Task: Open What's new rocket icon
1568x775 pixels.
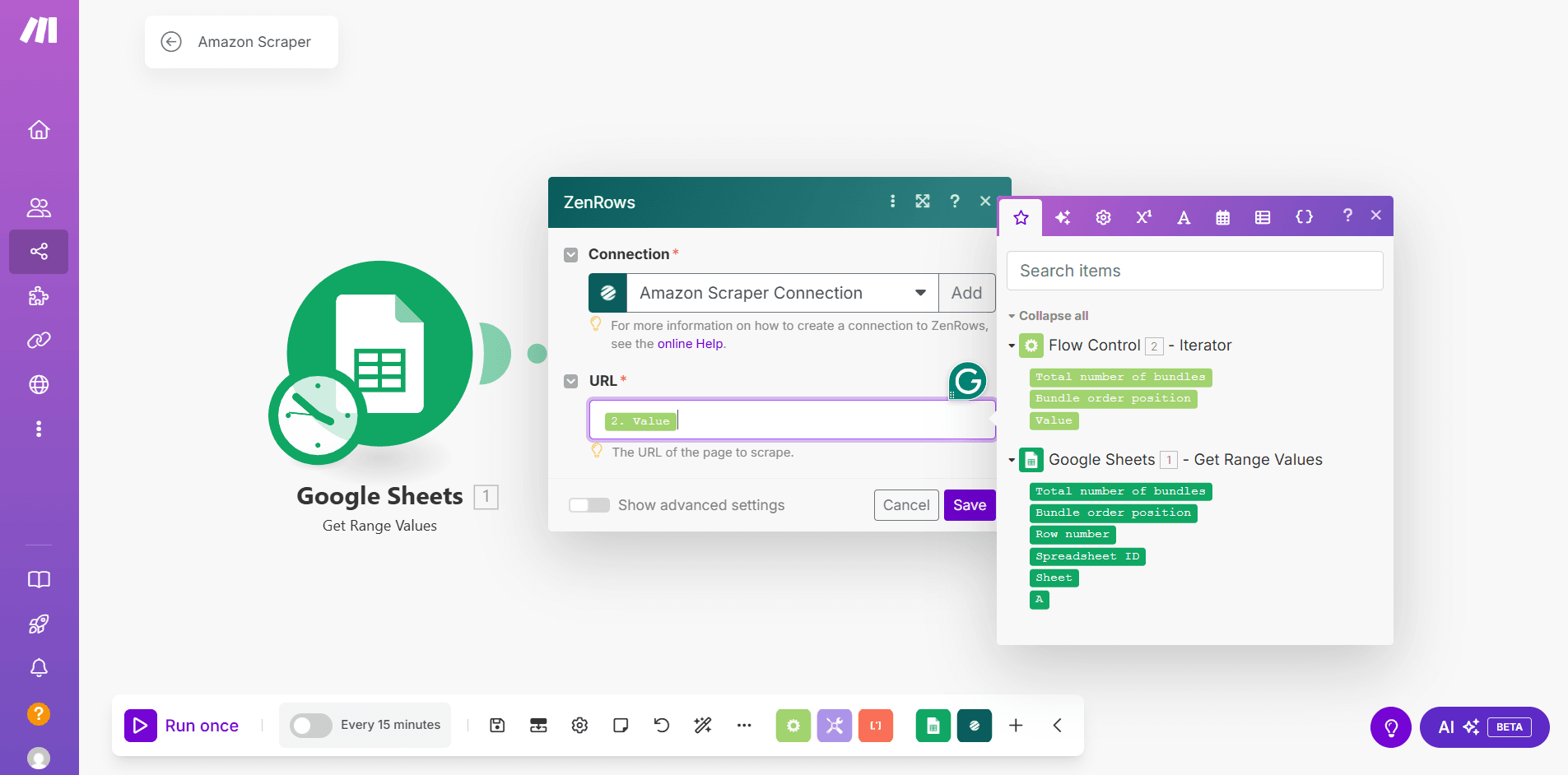Action: [x=39, y=624]
